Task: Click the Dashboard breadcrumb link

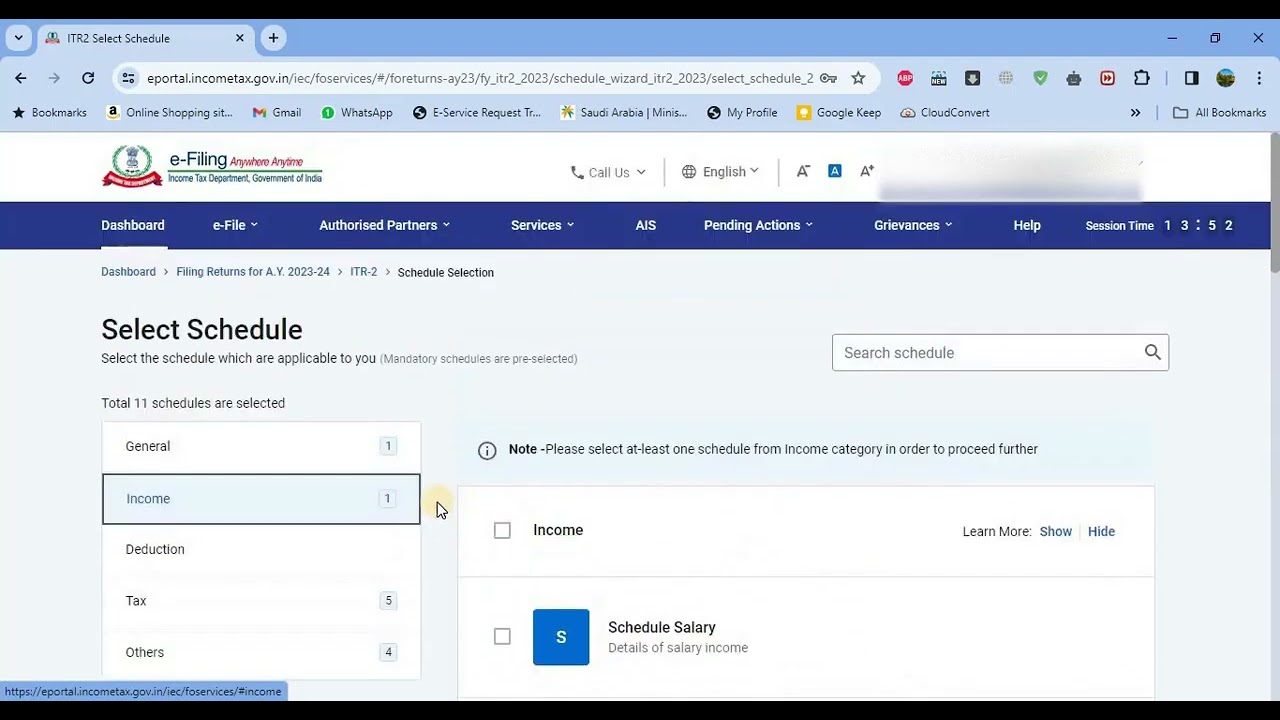Action: click(128, 272)
